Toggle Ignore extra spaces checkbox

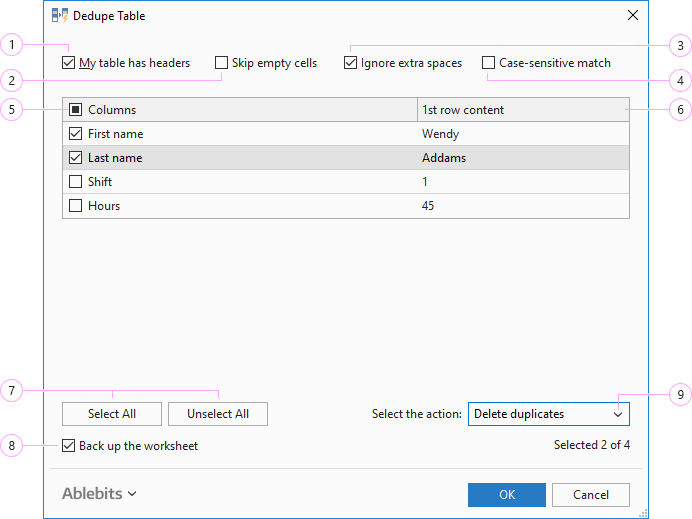[x=350, y=63]
